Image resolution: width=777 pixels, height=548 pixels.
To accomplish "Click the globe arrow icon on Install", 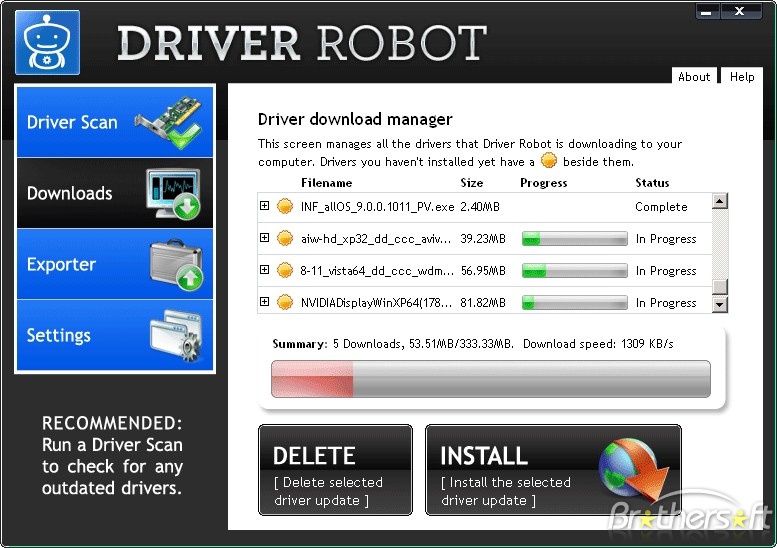I will (x=633, y=468).
